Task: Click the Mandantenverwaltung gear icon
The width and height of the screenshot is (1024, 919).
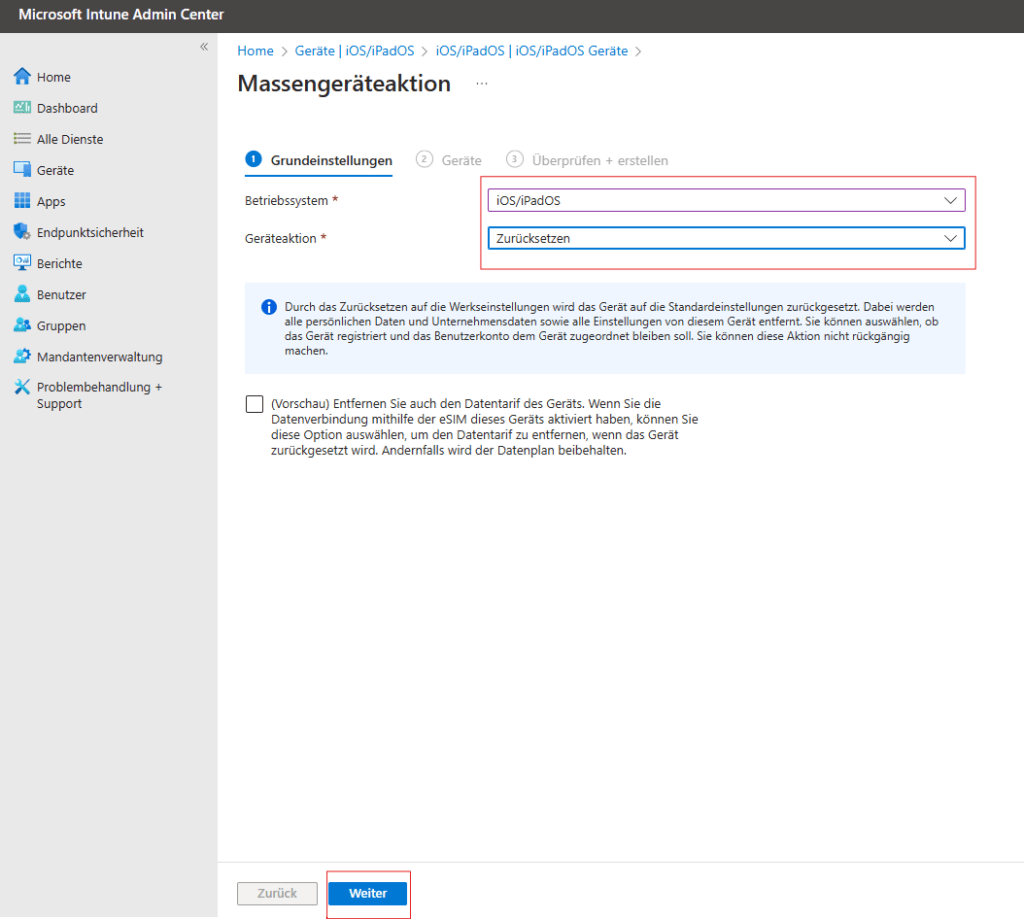Action: (x=22, y=356)
